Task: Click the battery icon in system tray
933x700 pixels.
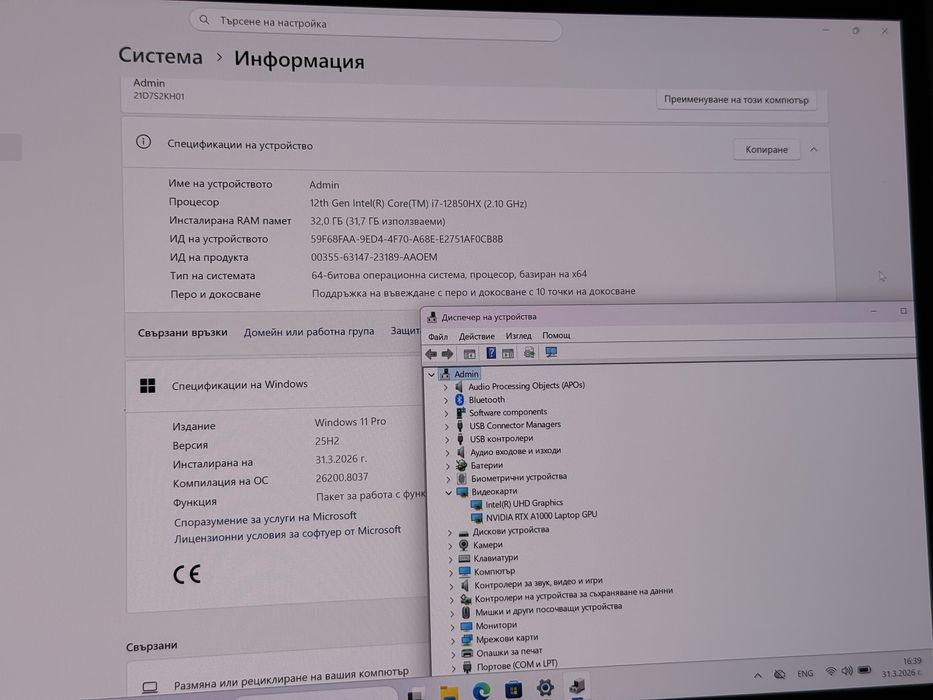Action: tap(865, 670)
